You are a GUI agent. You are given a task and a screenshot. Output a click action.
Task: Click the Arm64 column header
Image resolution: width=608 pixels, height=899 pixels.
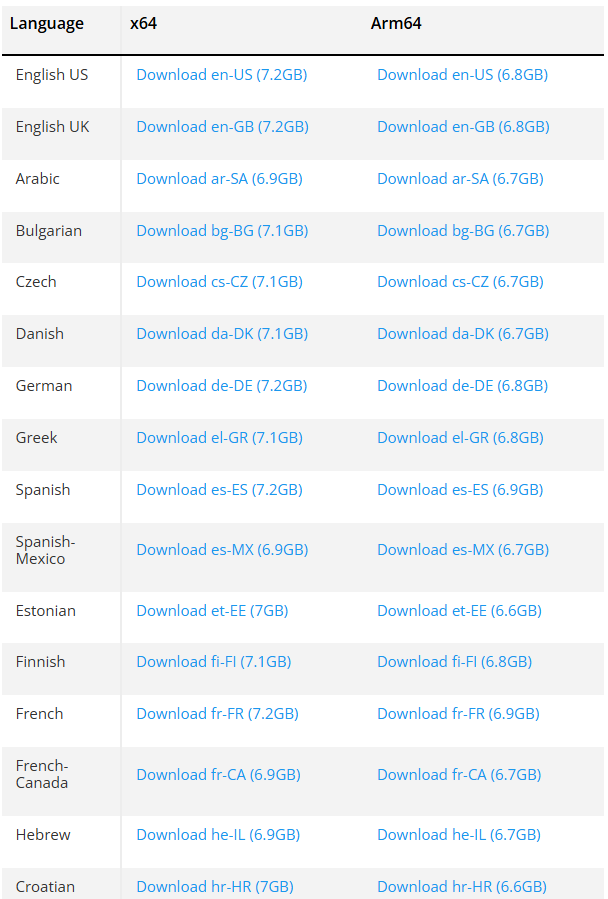coord(396,24)
